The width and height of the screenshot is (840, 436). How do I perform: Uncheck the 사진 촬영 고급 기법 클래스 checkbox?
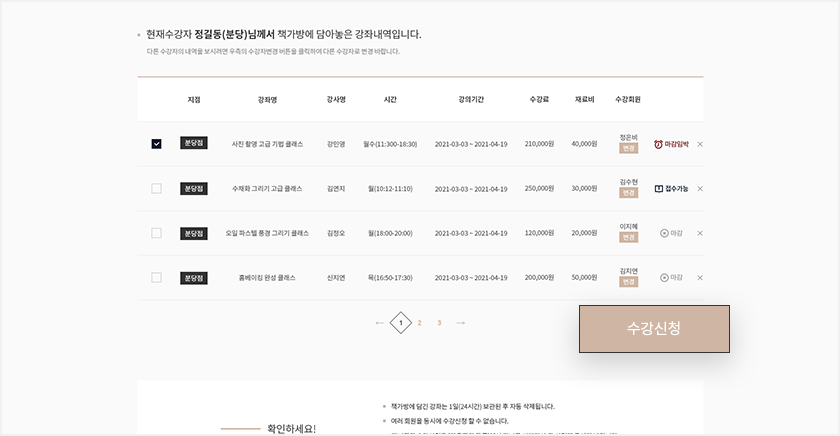tap(156, 144)
